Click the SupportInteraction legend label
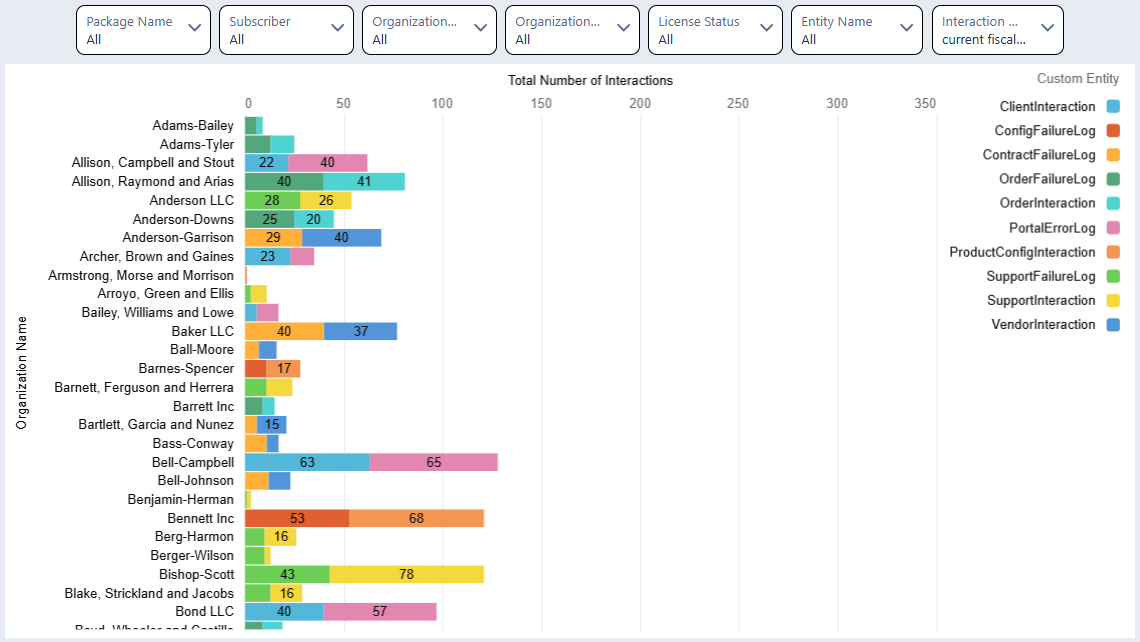This screenshot has width=1140, height=642. [1040, 301]
